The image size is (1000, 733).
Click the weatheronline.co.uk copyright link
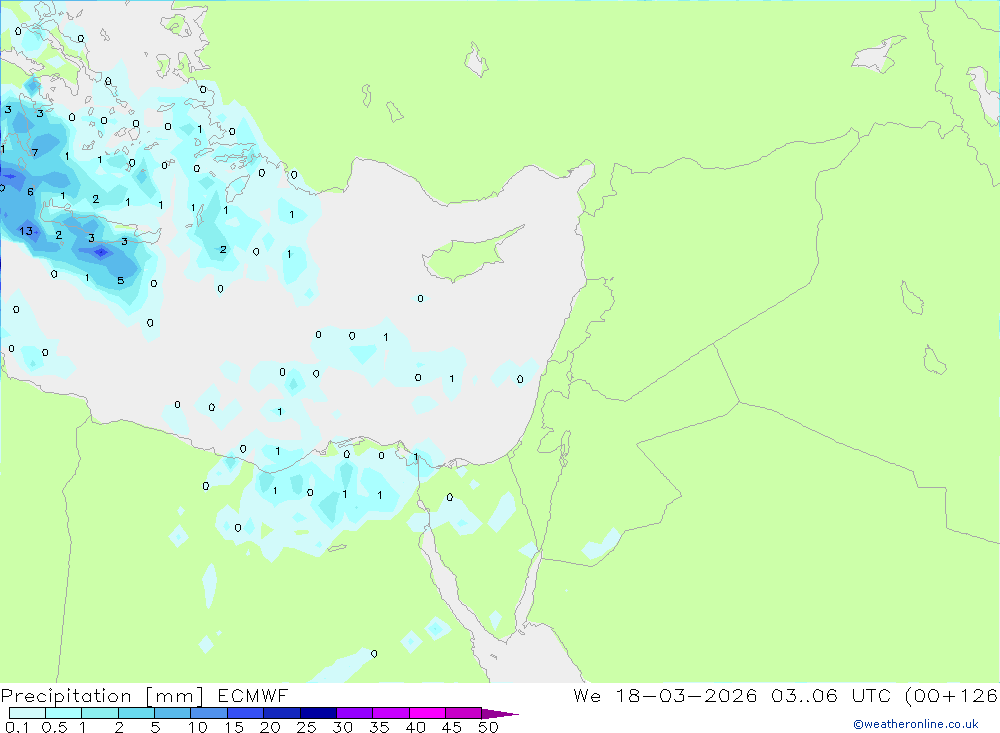pos(916,724)
